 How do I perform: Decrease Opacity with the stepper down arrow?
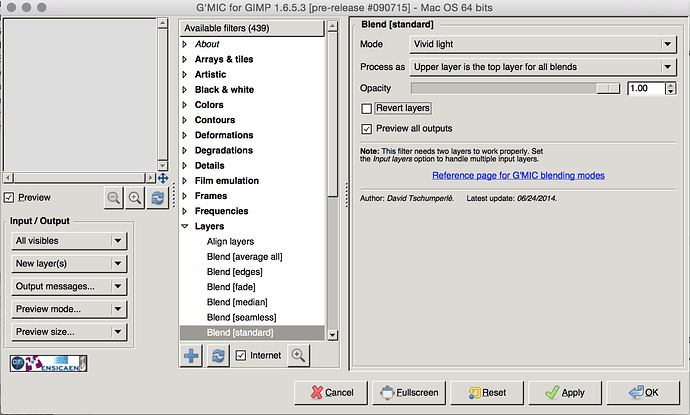pyautogui.click(x=670, y=92)
